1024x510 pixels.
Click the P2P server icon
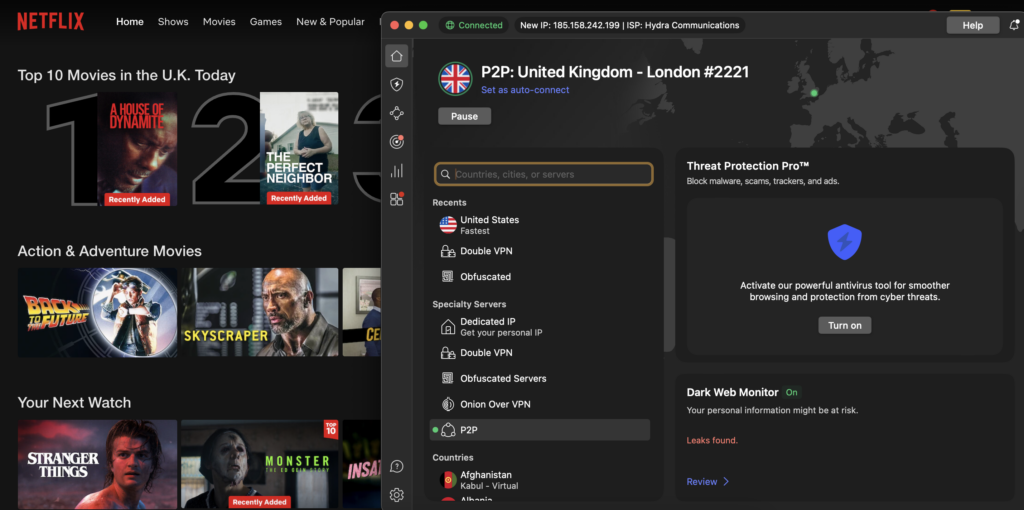click(x=448, y=430)
